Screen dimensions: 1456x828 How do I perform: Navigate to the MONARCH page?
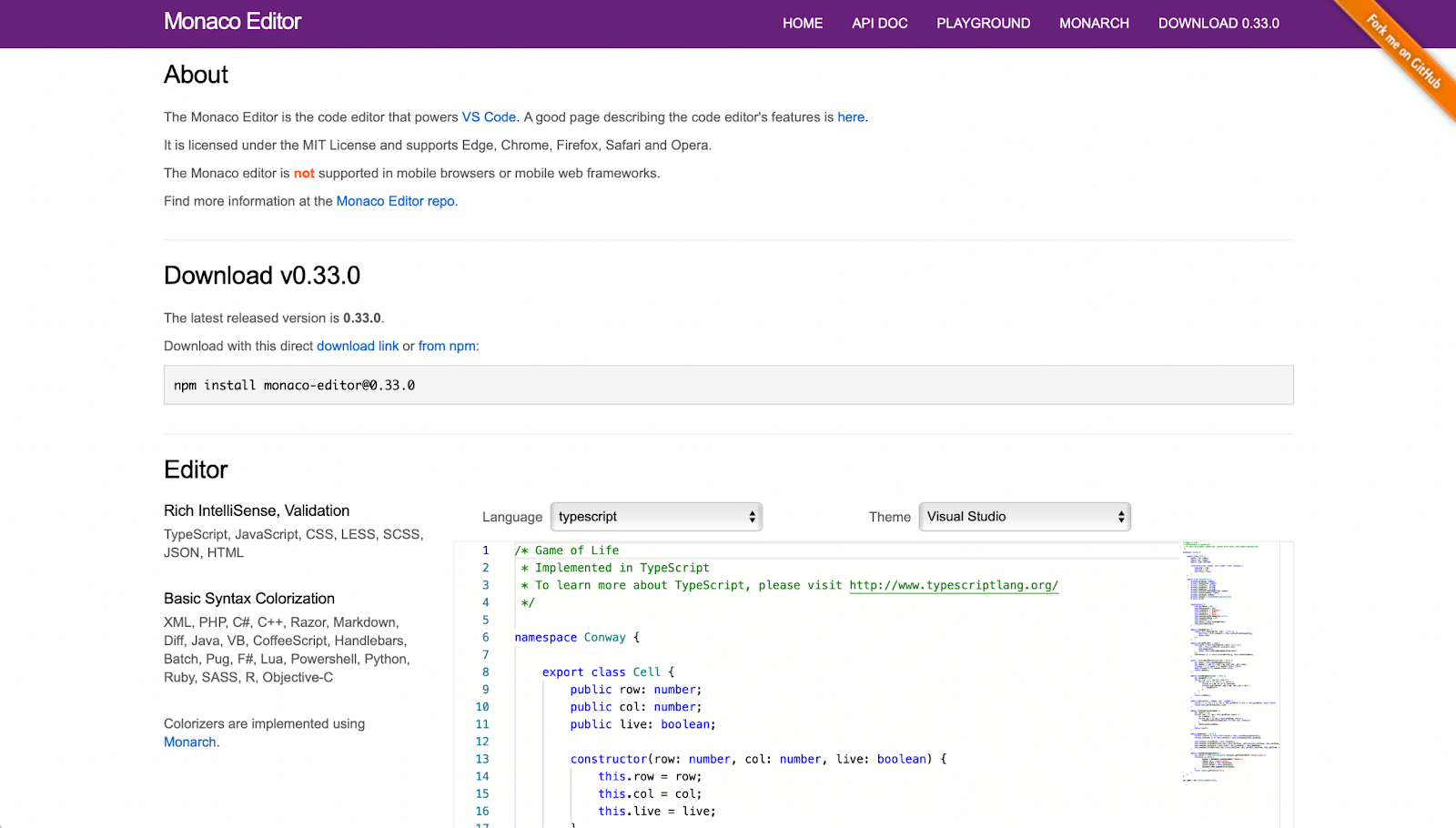[1094, 24]
